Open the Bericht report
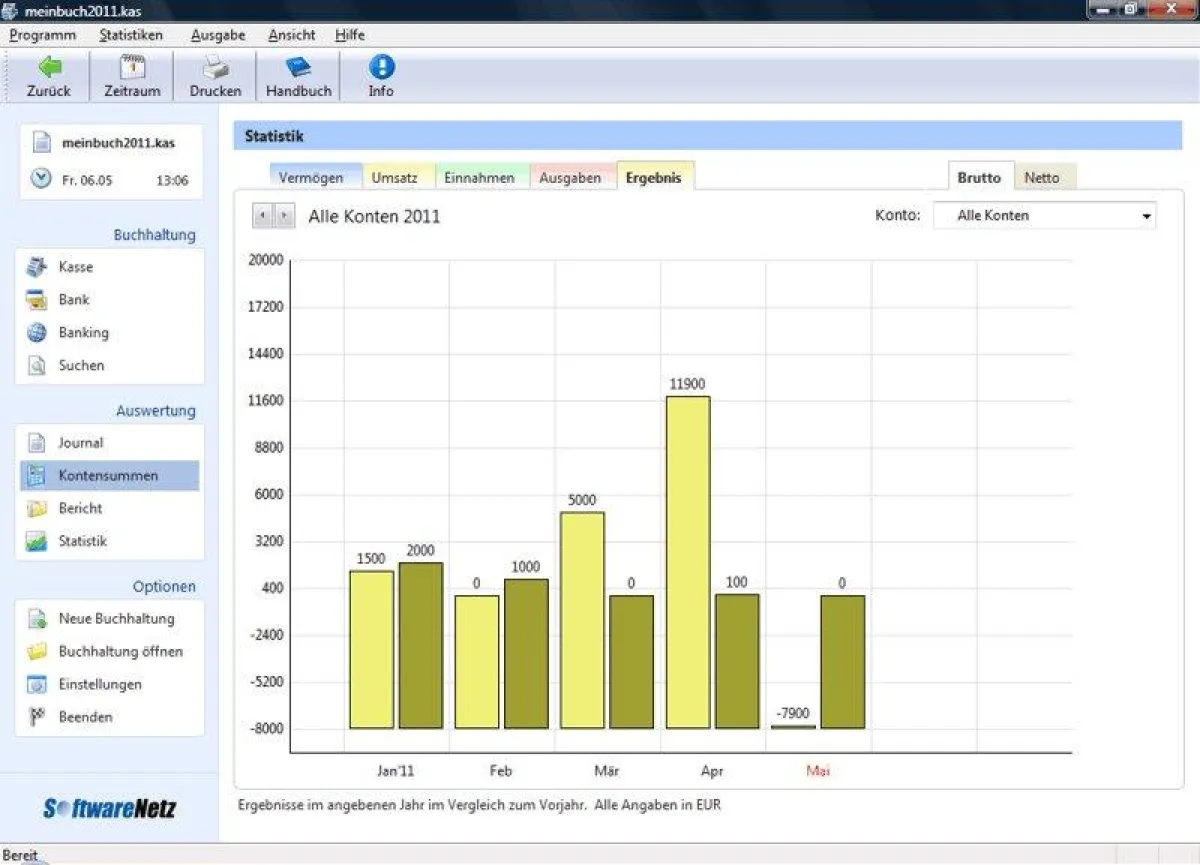Viewport: 1200px width, 865px height. coord(81,508)
